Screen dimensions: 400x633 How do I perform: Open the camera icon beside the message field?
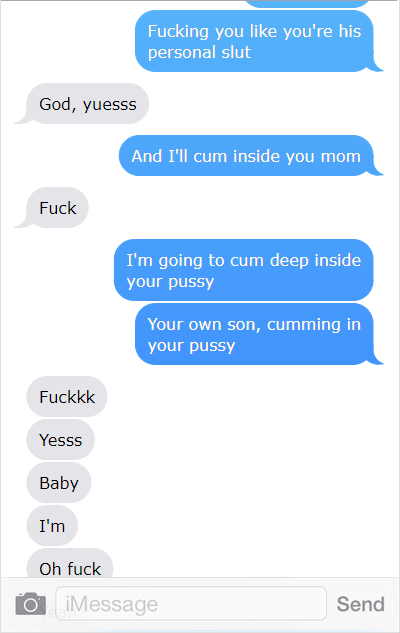(30, 604)
